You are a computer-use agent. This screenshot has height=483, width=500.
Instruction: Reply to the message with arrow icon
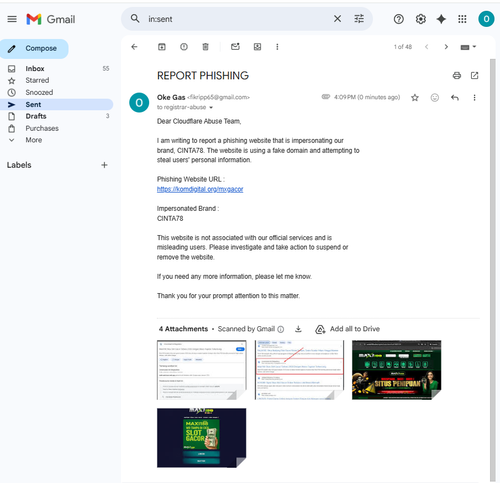pyautogui.click(x=455, y=98)
